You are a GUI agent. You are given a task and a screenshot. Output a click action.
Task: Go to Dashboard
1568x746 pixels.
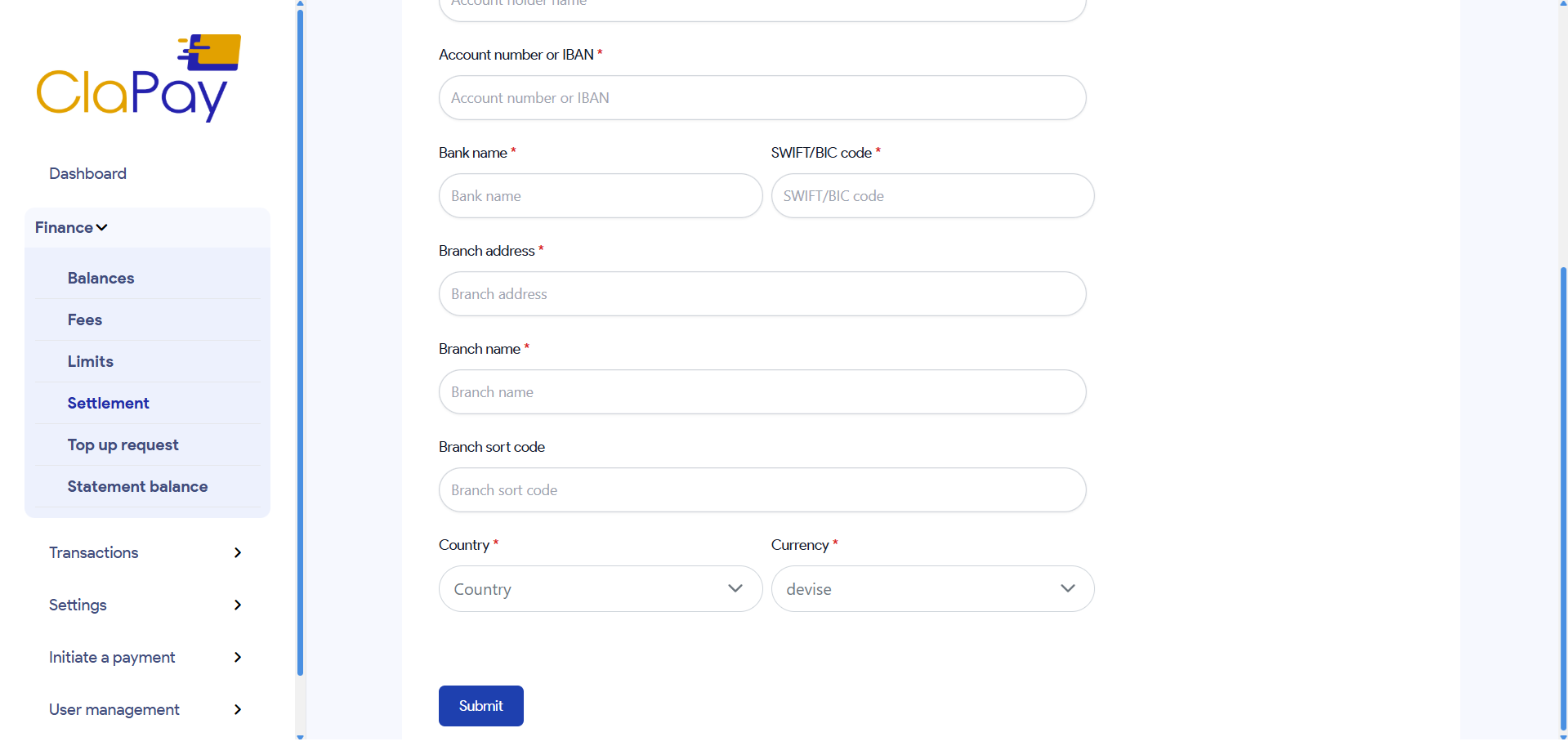(x=87, y=174)
